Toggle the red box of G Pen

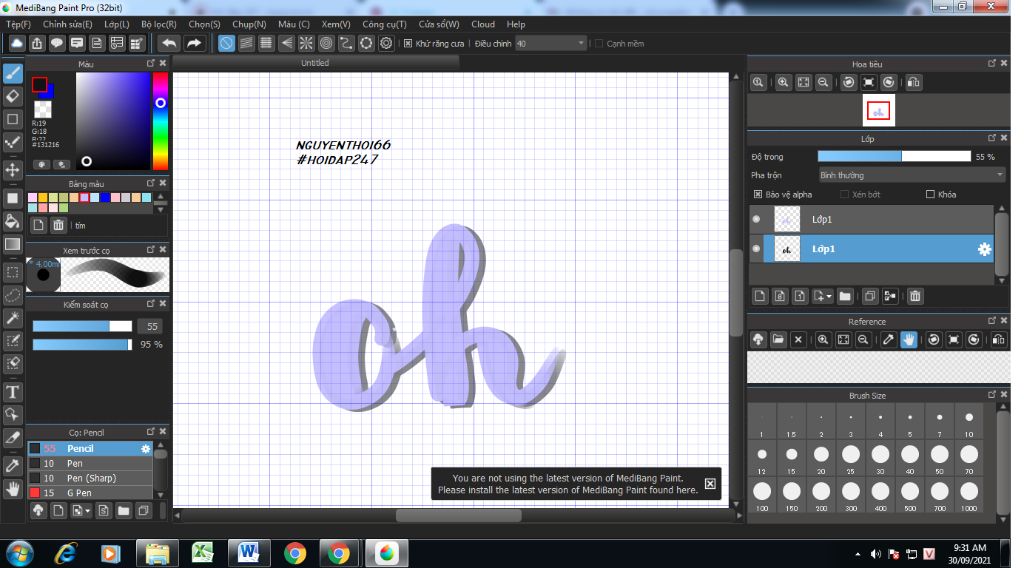35,493
